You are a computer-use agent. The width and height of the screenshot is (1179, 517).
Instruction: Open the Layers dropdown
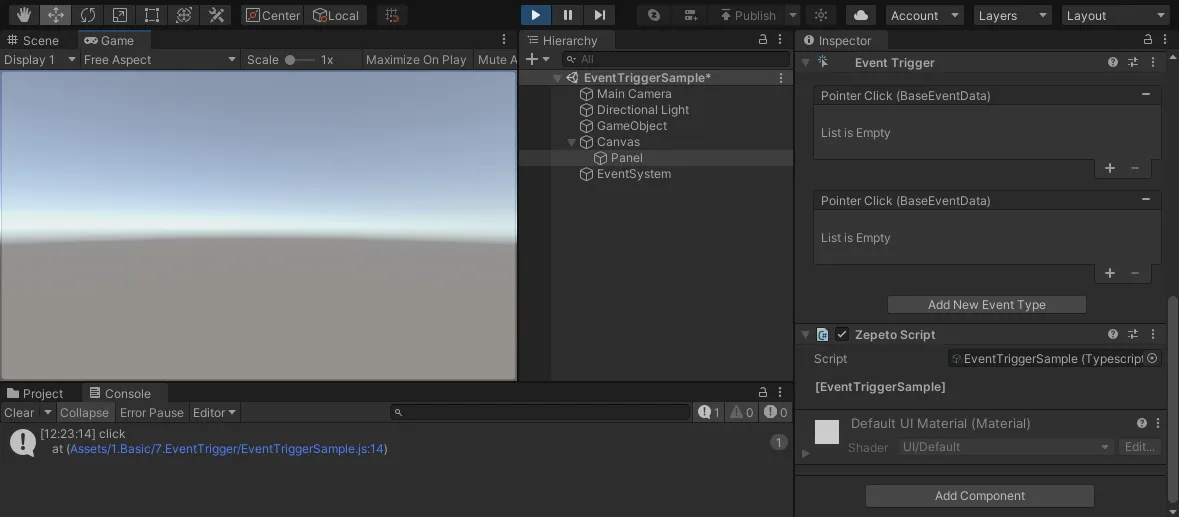pos(1012,15)
